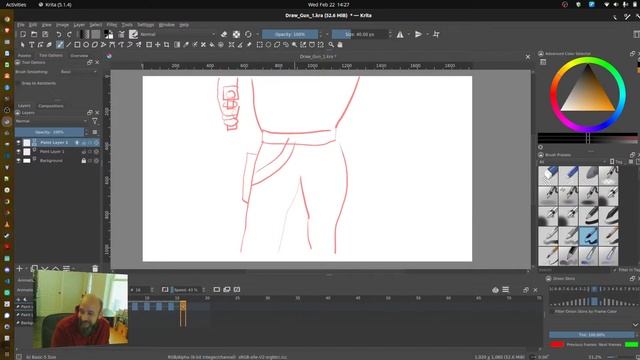Open the Layer menu
This screenshot has width=640, height=360.
click(79, 25)
